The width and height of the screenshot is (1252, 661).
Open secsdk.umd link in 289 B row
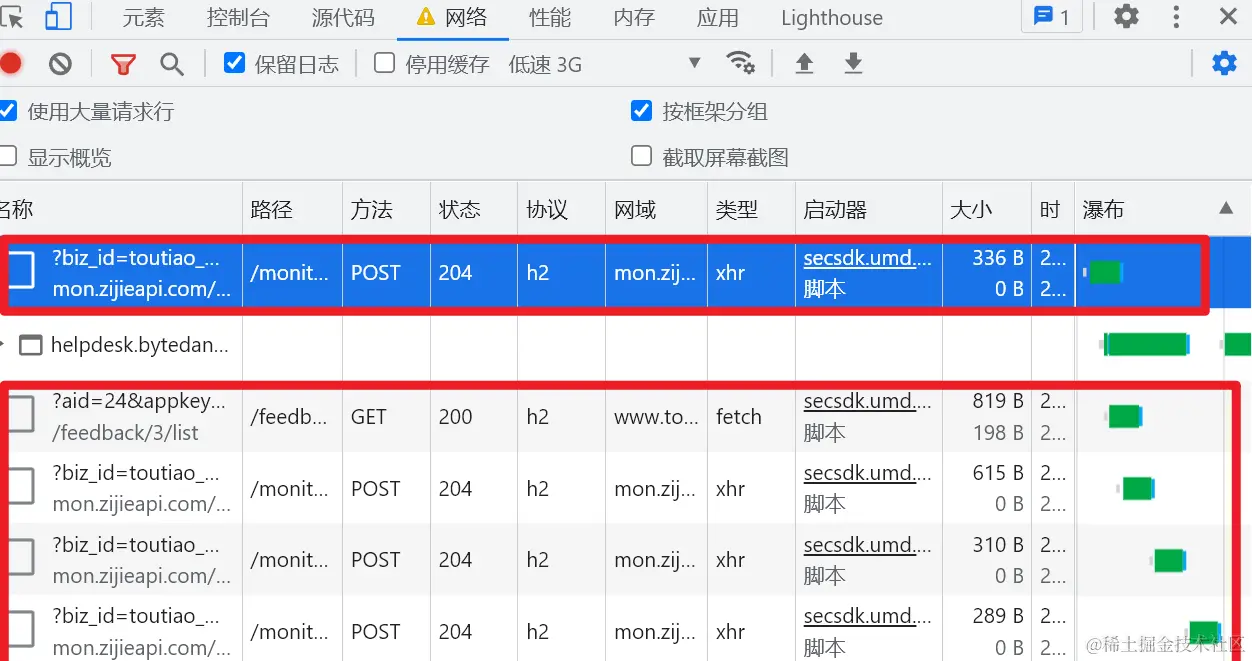867,616
